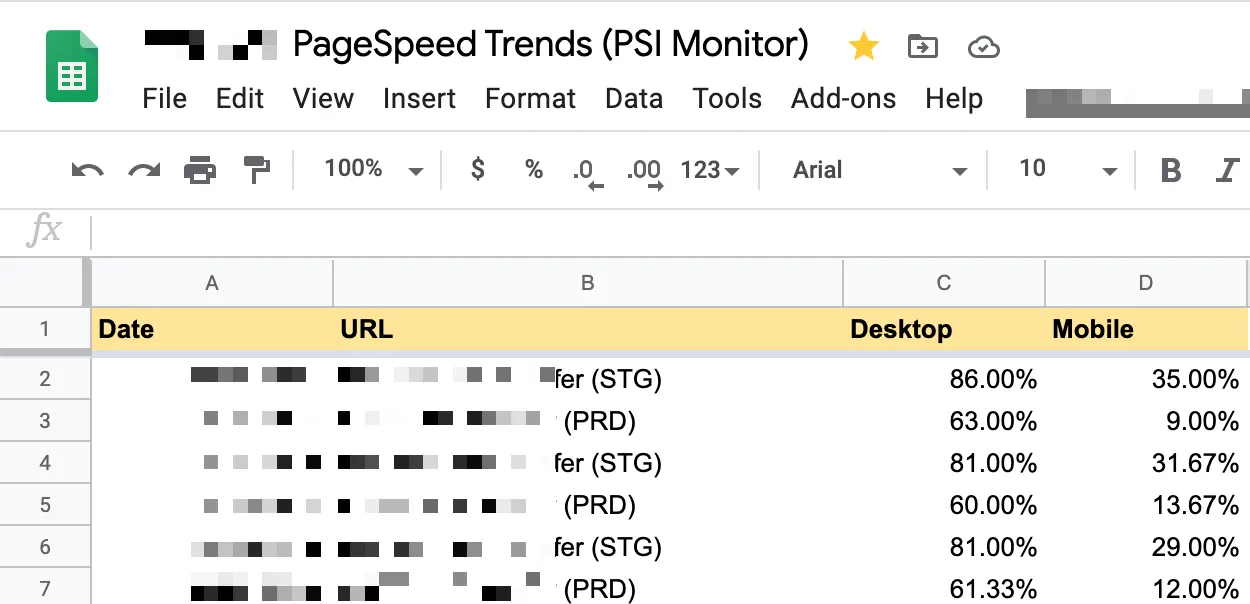Select the Date header cell
The height and width of the screenshot is (604, 1250).
pyautogui.click(x=212, y=329)
